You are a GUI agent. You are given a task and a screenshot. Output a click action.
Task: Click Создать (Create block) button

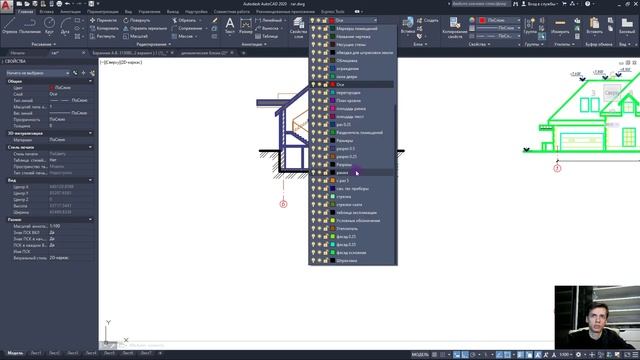tap(428, 20)
